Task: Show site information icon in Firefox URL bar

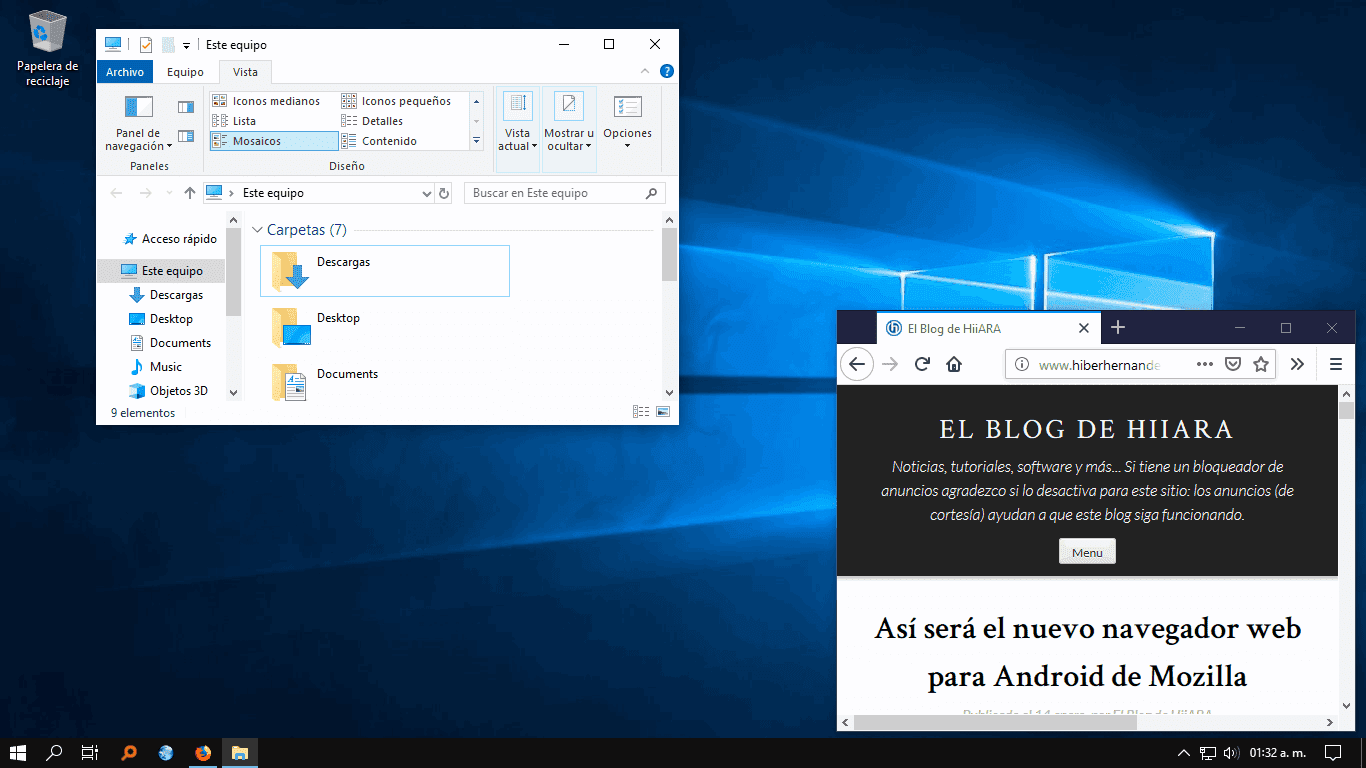Action: (1022, 365)
